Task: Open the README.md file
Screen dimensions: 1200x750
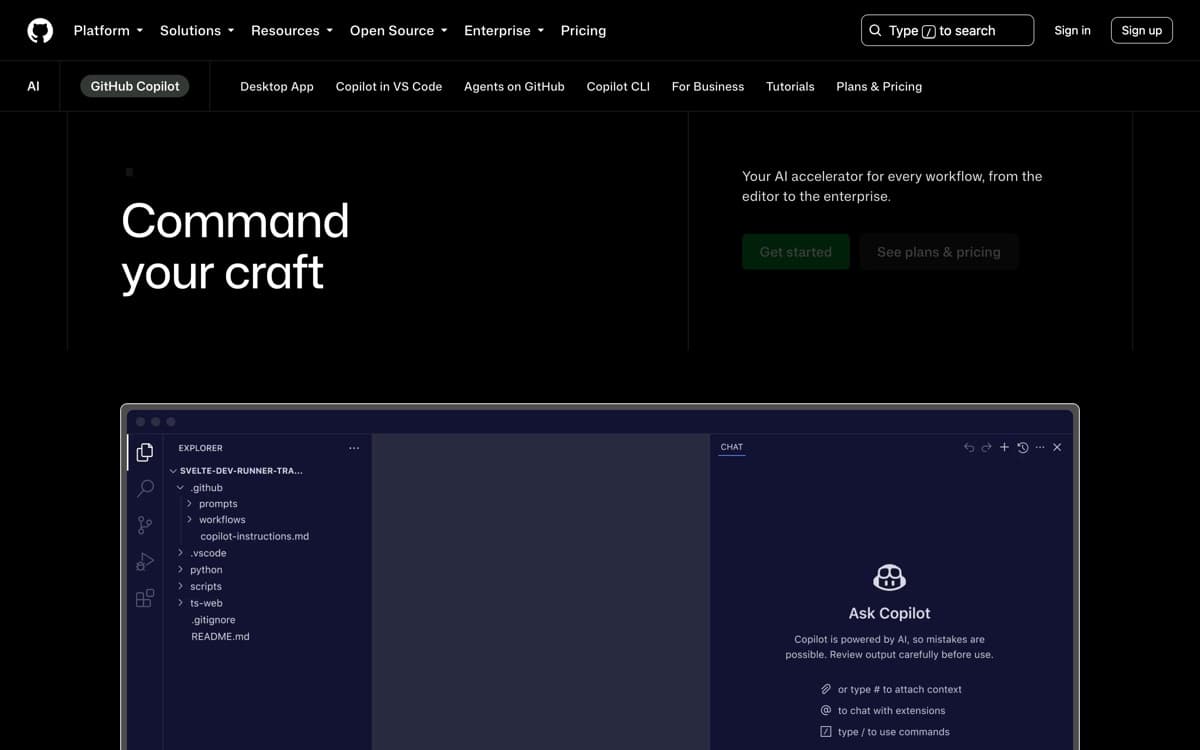Action: pos(220,636)
